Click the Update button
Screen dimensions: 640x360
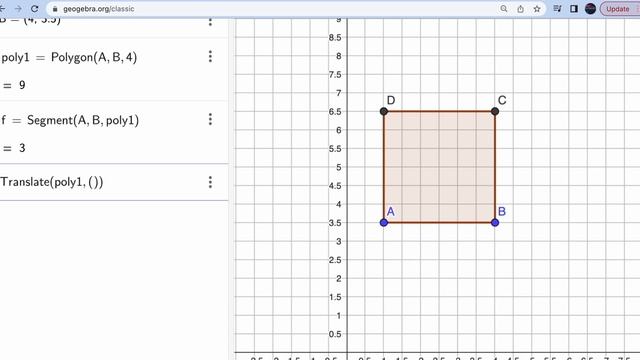619,9
